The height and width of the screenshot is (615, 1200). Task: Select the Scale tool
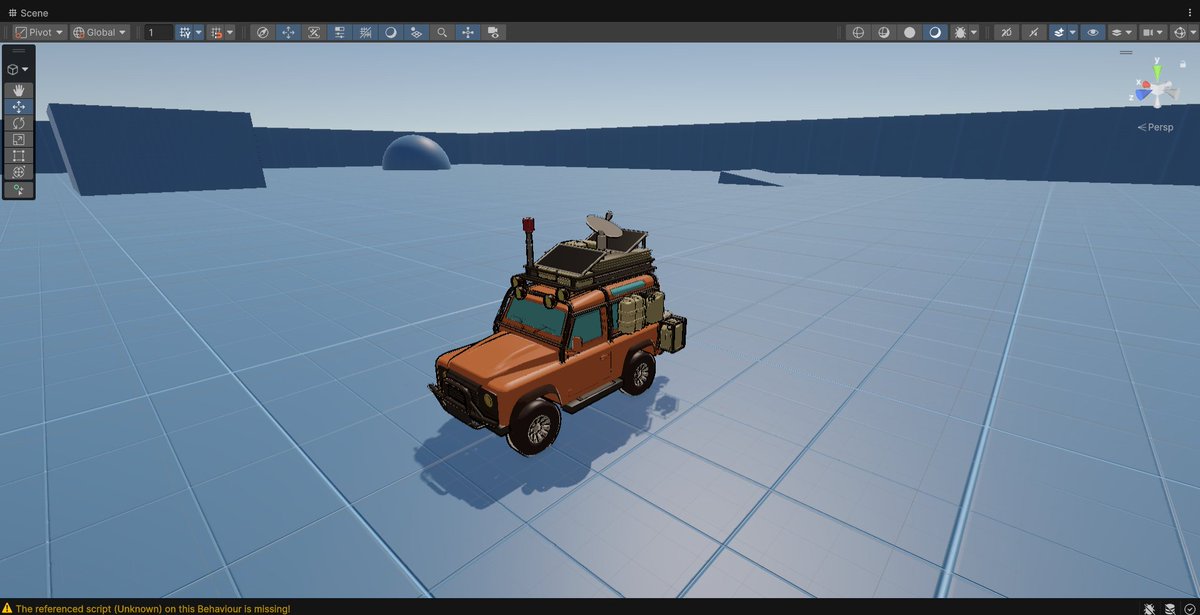coord(19,139)
